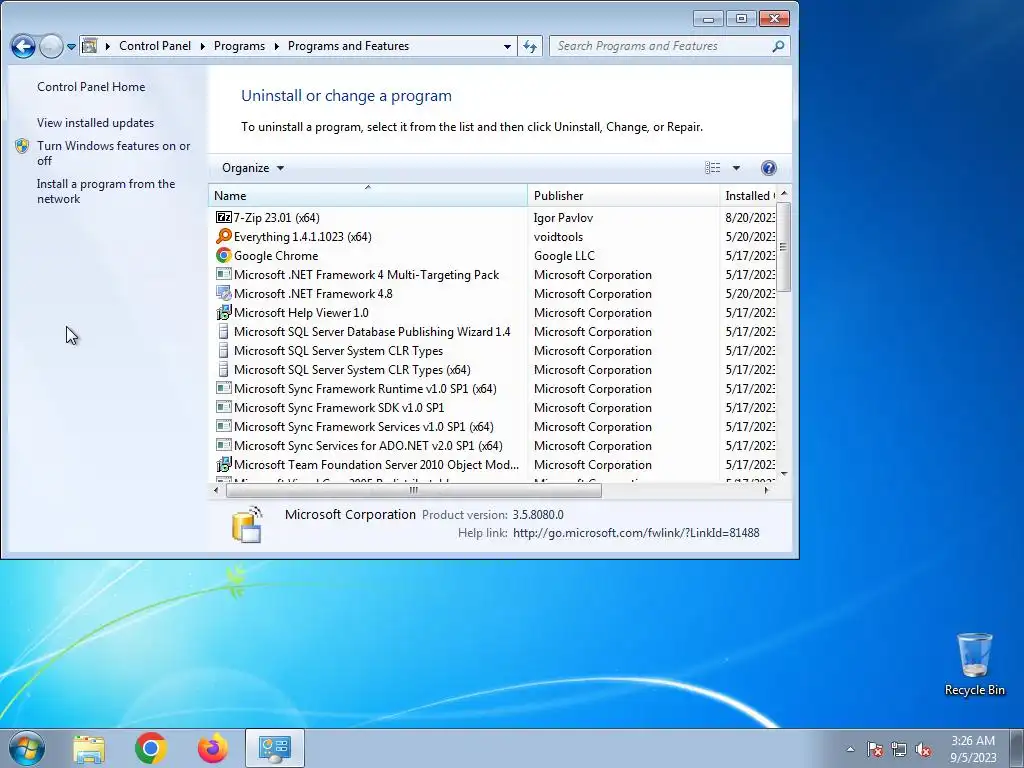Screen dimensions: 1024x768
Task: Click the muted volume tray icon
Action: [x=923, y=749]
